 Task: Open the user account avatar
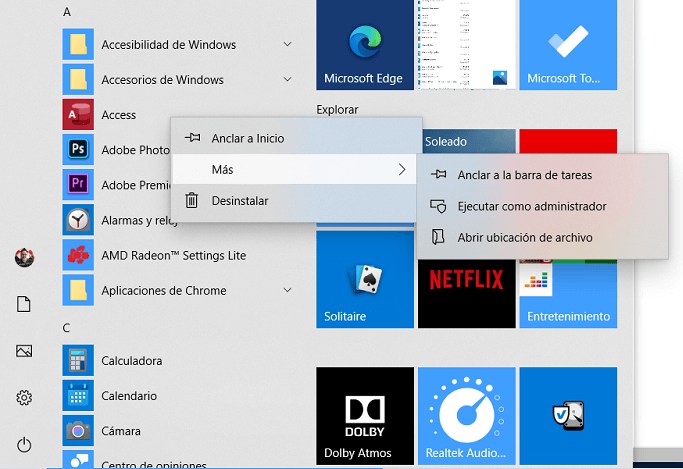pyautogui.click(x=24, y=258)
